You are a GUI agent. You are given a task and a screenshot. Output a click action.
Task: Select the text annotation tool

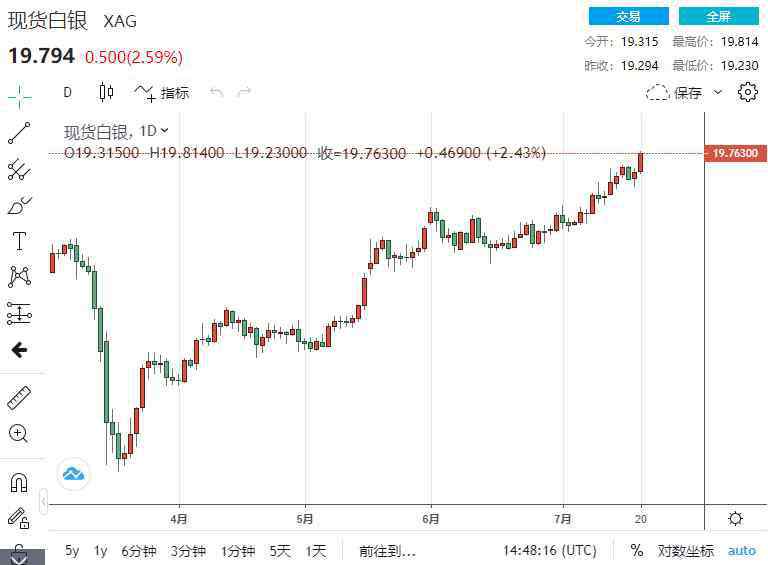click(x=19, y=241)
